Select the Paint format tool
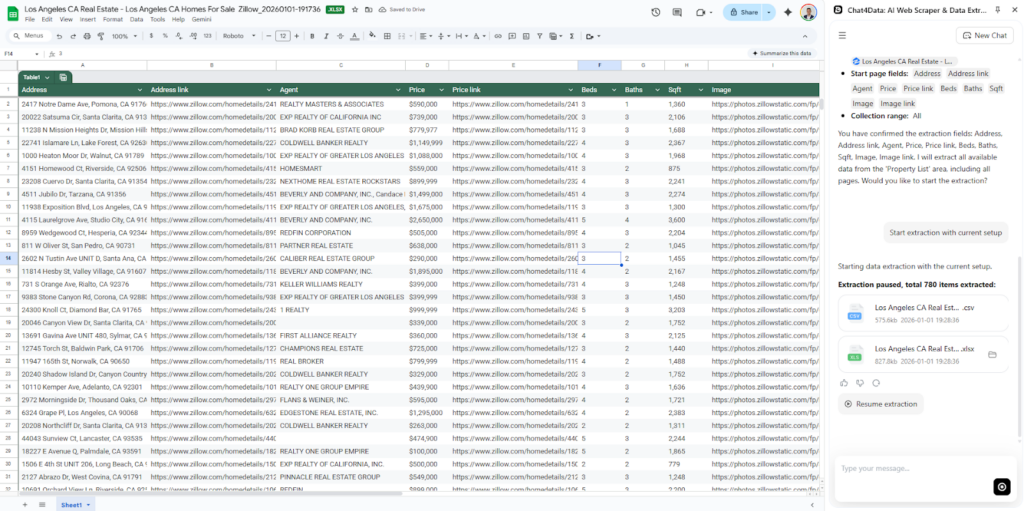 click(x=101, y=37)
